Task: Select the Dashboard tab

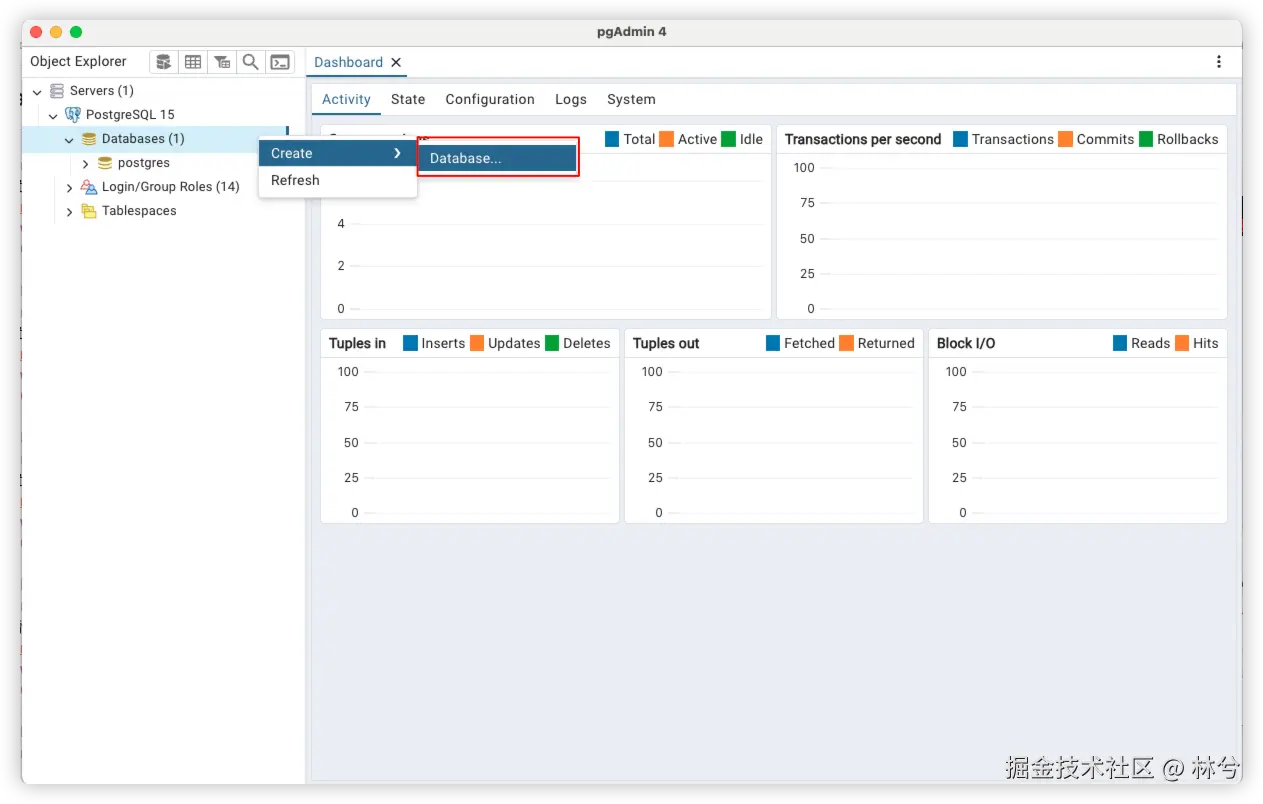Action: (x=348, y=62)
